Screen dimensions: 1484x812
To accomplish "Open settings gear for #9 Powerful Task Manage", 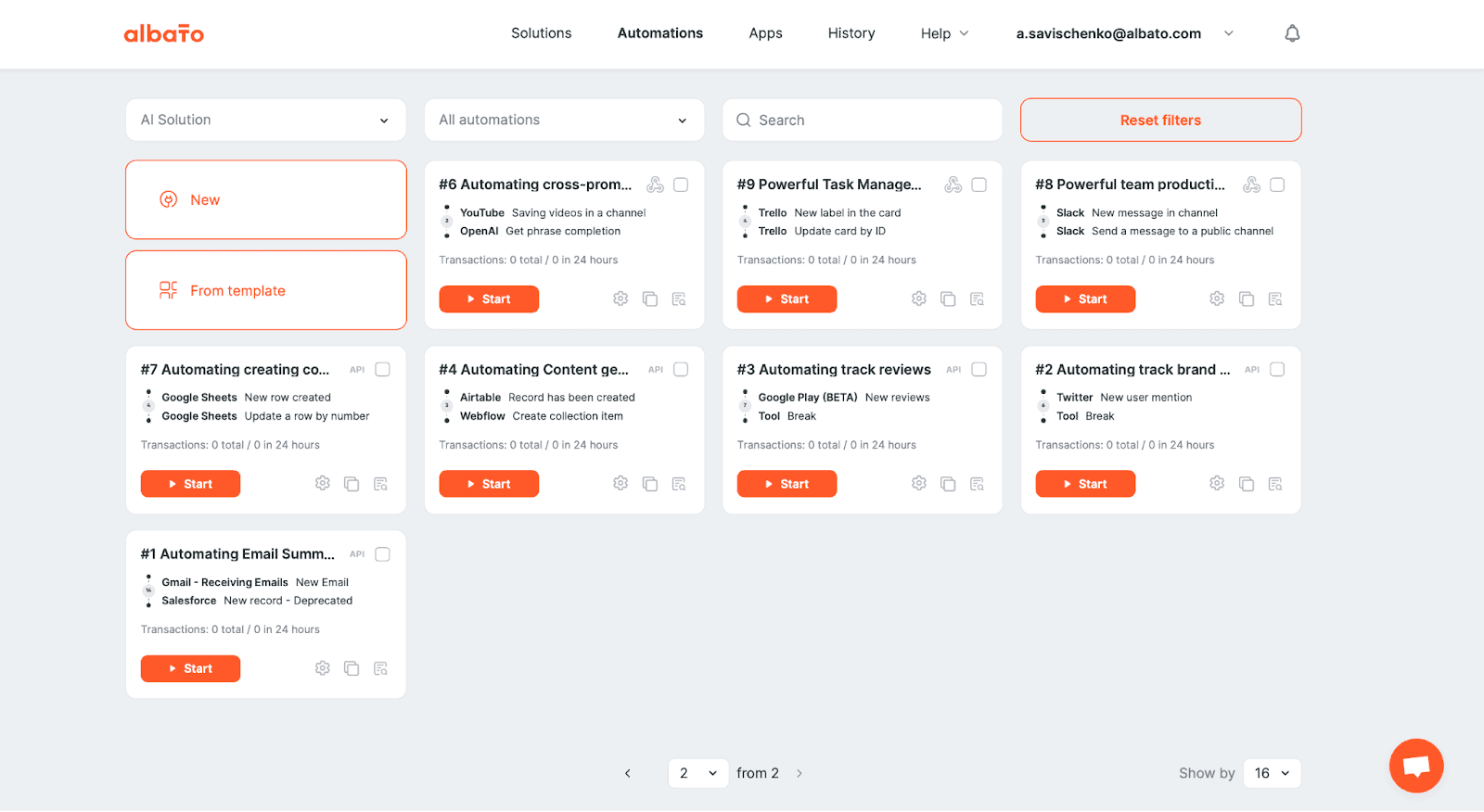I will (x=918, y=298).
